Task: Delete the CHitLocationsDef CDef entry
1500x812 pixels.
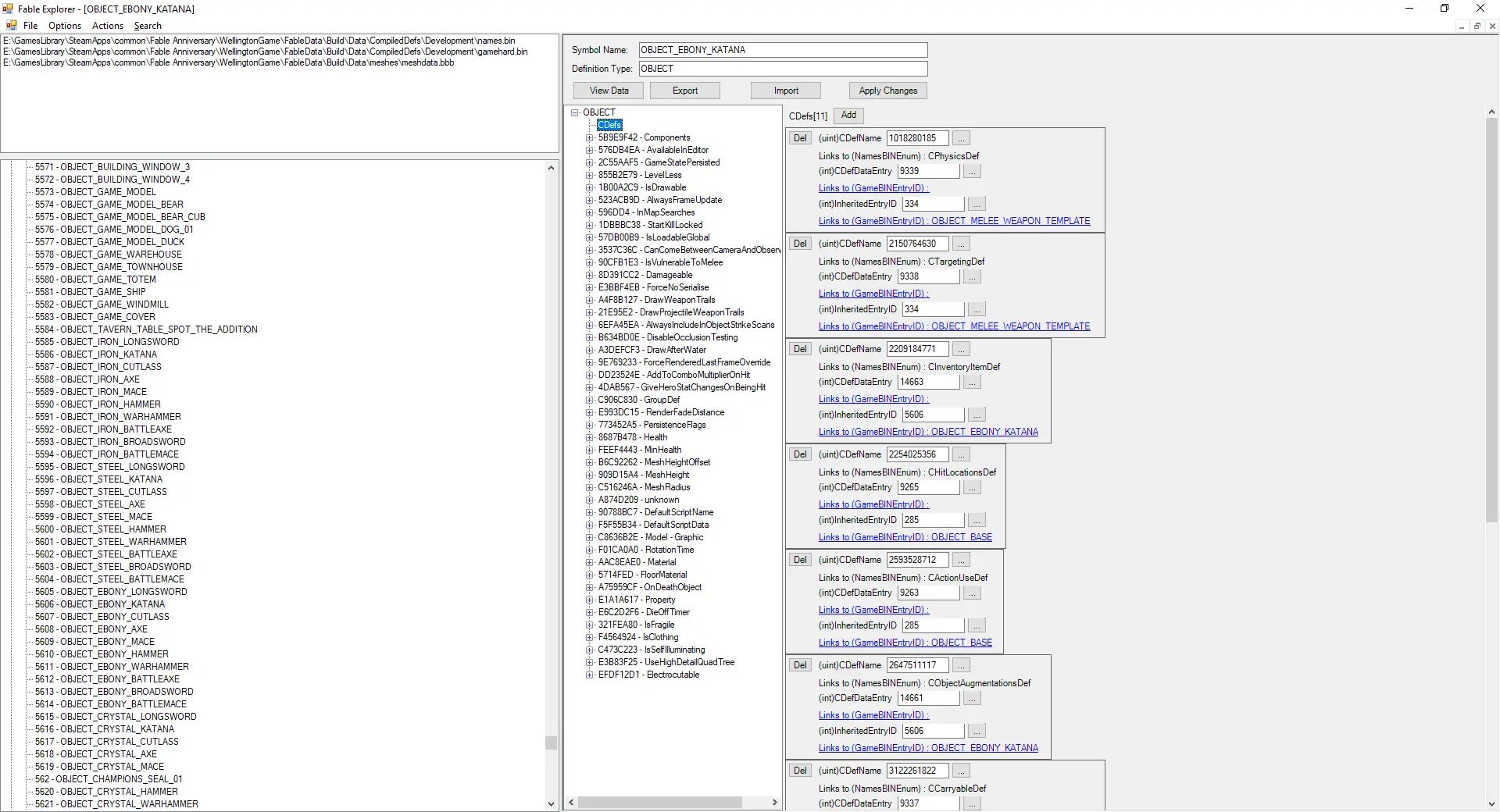Action: (800, 454)
